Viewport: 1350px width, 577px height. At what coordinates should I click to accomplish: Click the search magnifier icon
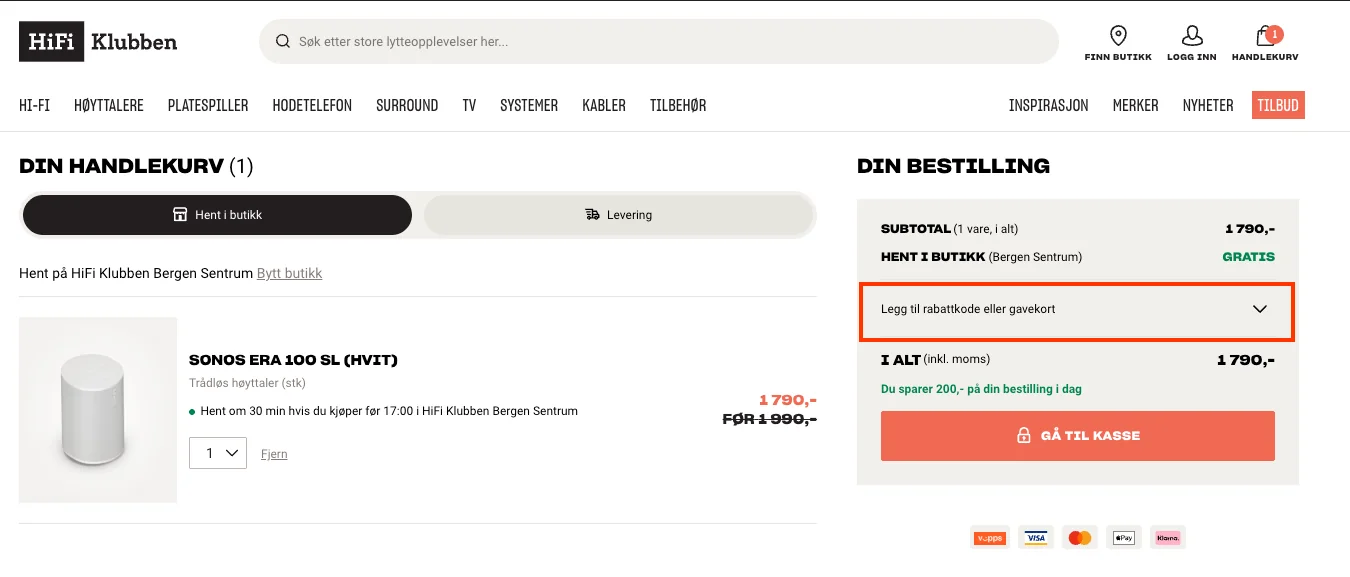coord(282,42)
